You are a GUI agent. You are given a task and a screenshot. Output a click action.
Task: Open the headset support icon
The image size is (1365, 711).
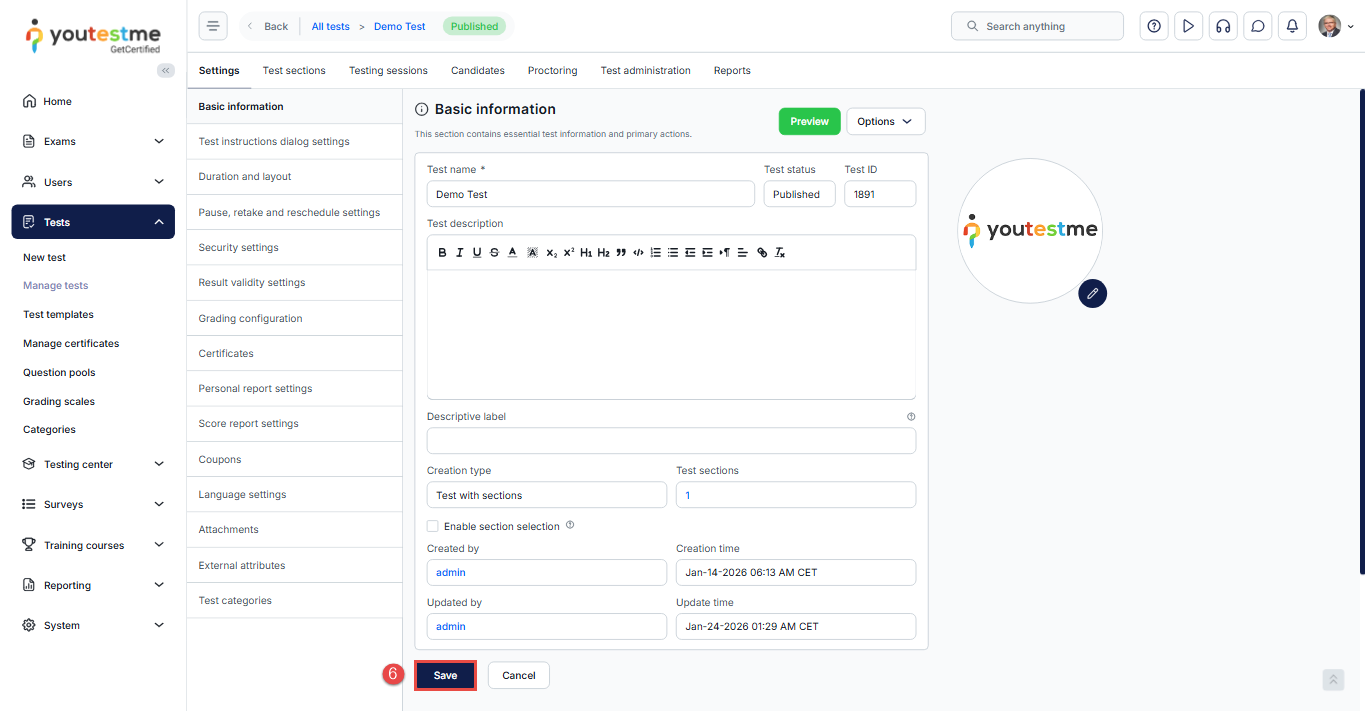tap(1222, 27)
